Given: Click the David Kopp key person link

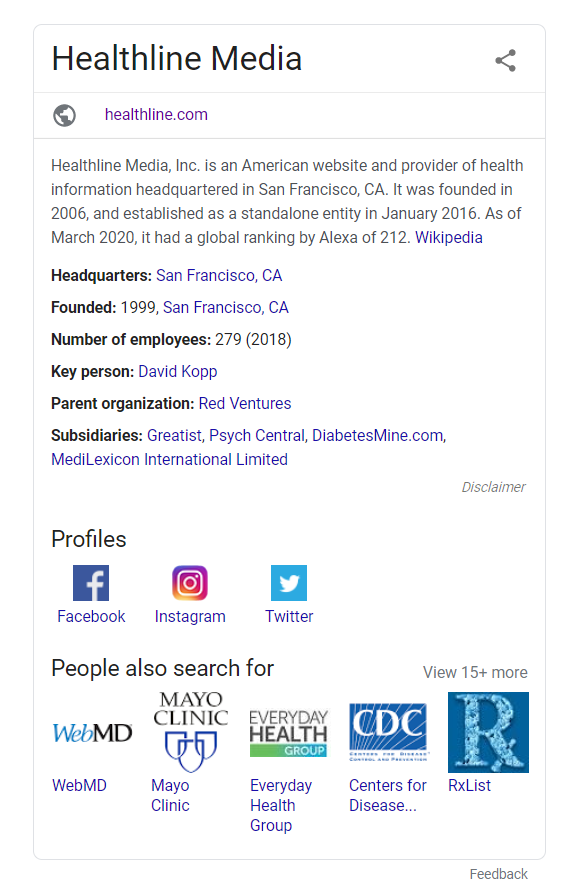Looking at the screenshot, I should coord(178,371).
